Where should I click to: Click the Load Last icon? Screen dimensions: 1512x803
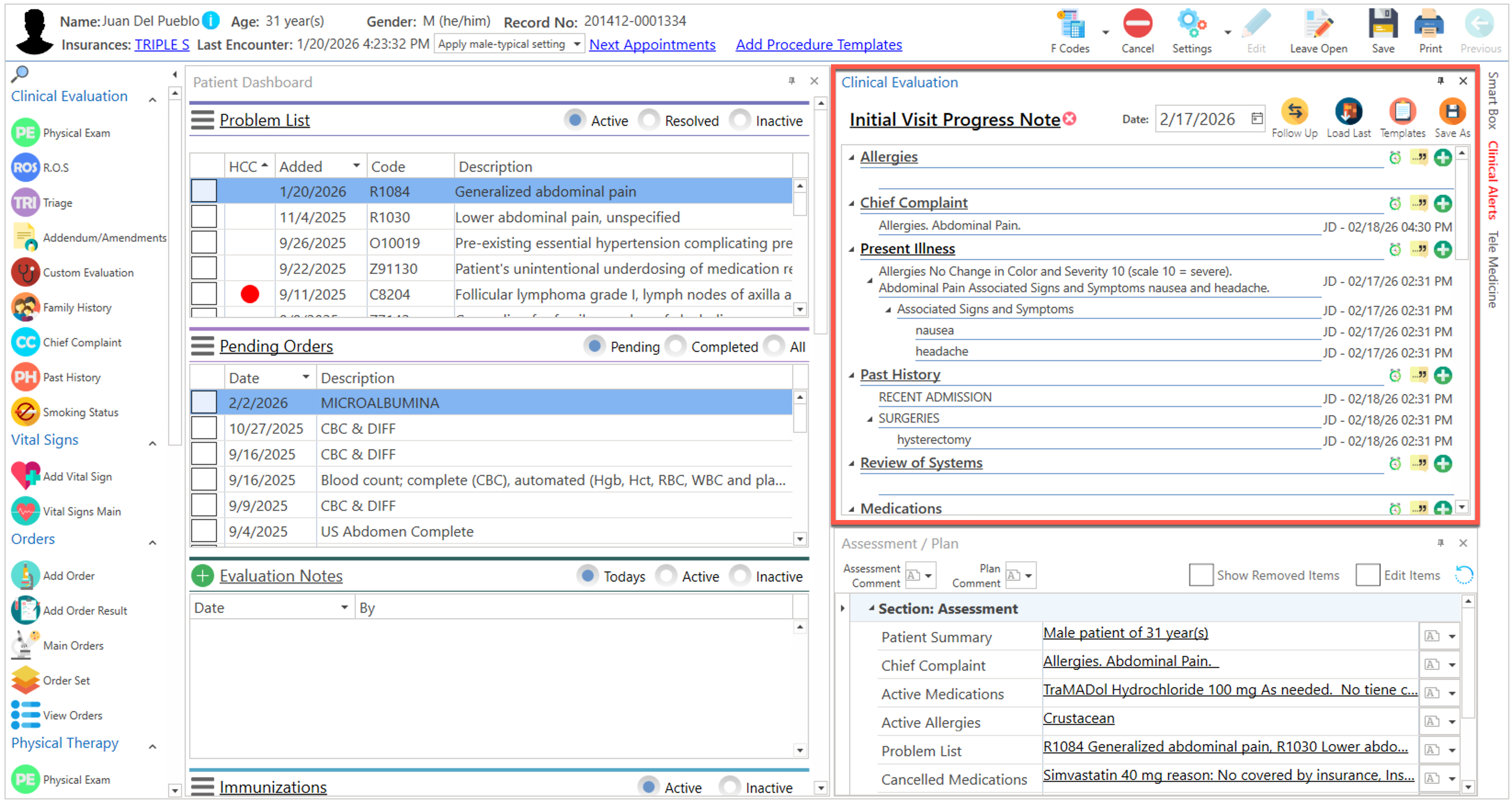[1348, 112]
